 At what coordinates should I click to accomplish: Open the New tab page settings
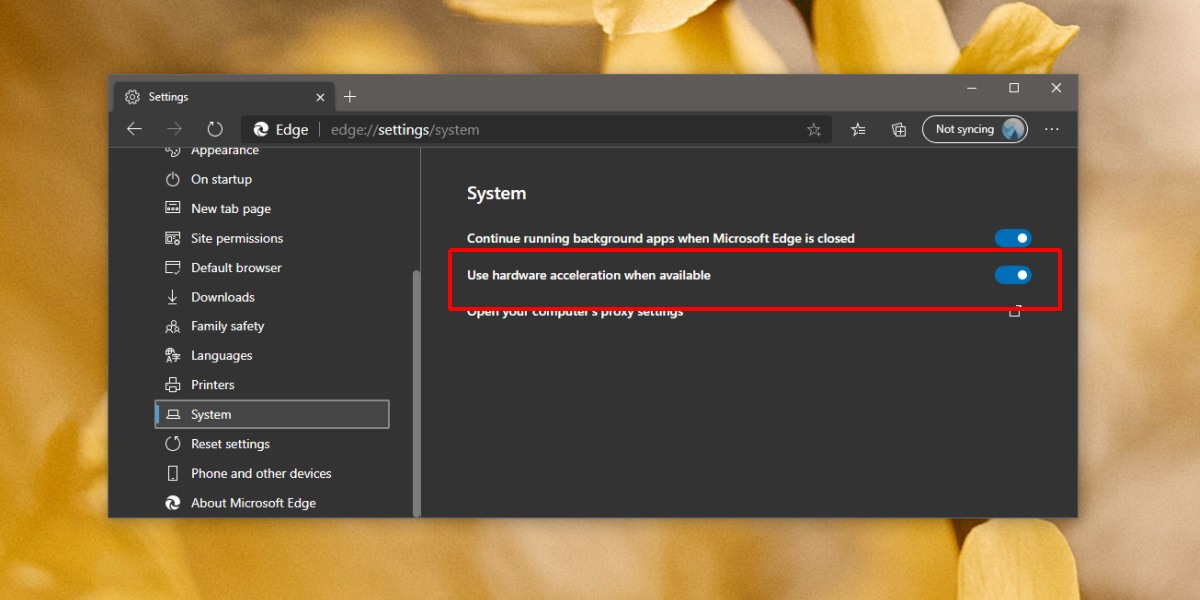tap(272, 209)
